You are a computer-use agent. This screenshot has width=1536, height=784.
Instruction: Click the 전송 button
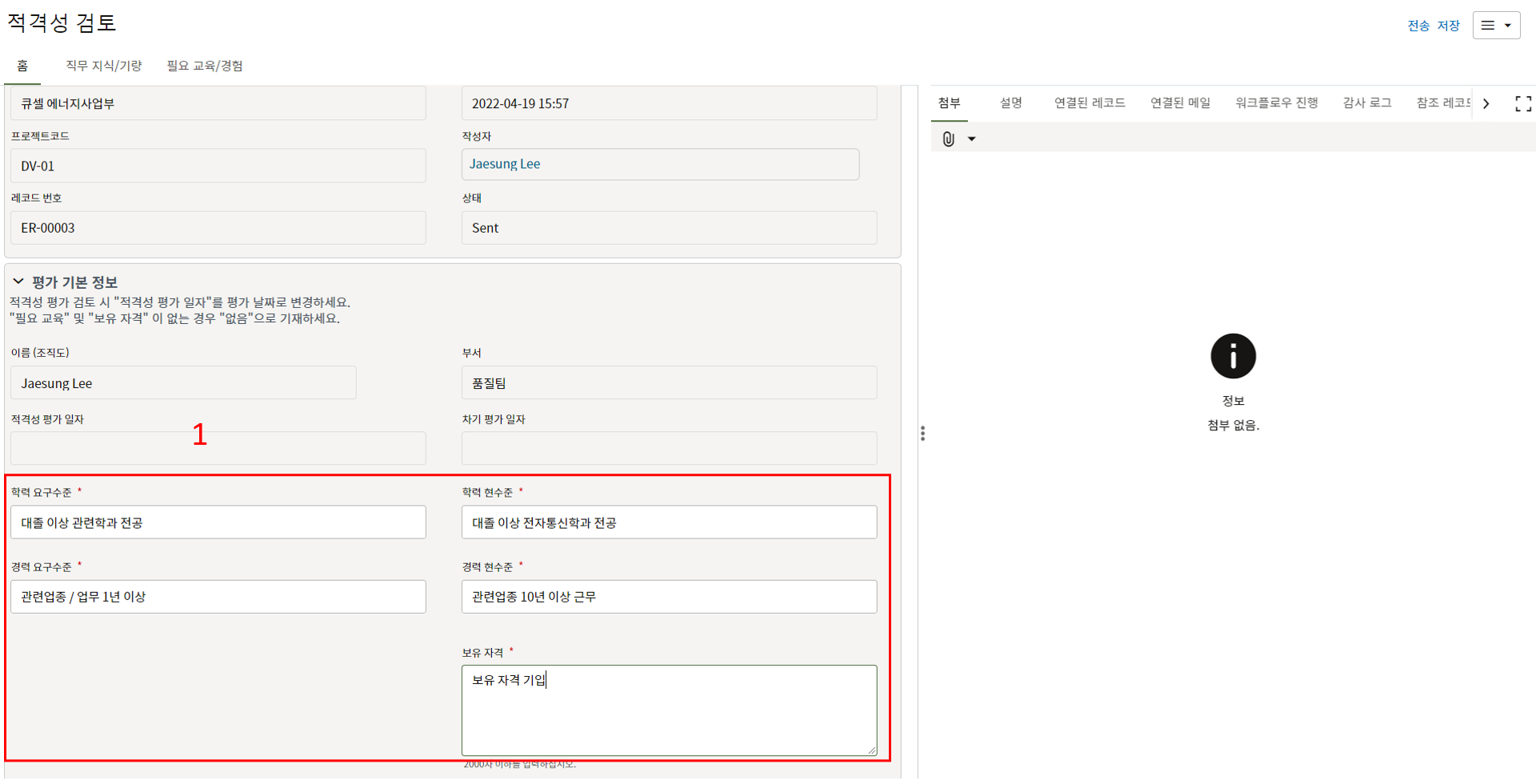tap(1418, 26)
